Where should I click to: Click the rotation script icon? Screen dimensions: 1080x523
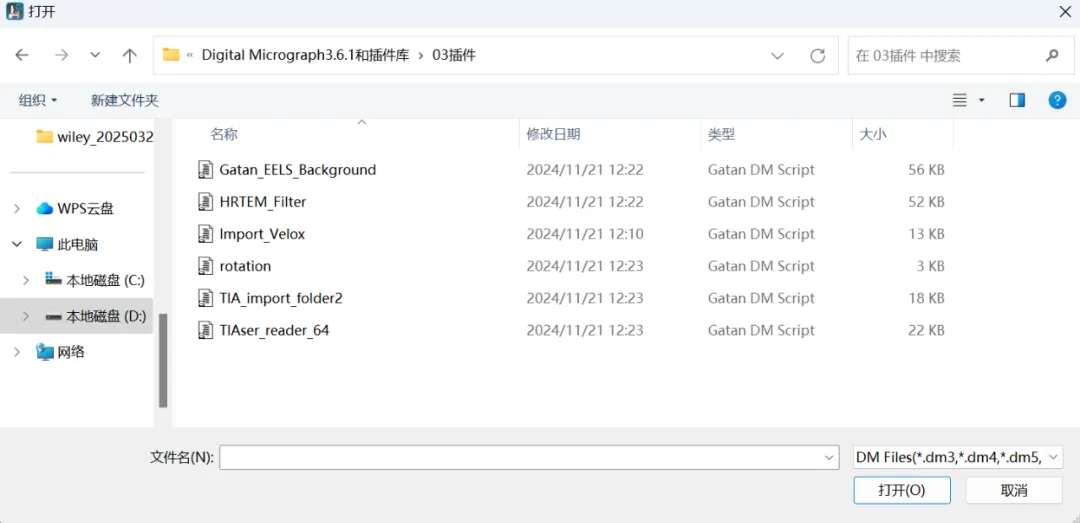click(x=205, y=266)
